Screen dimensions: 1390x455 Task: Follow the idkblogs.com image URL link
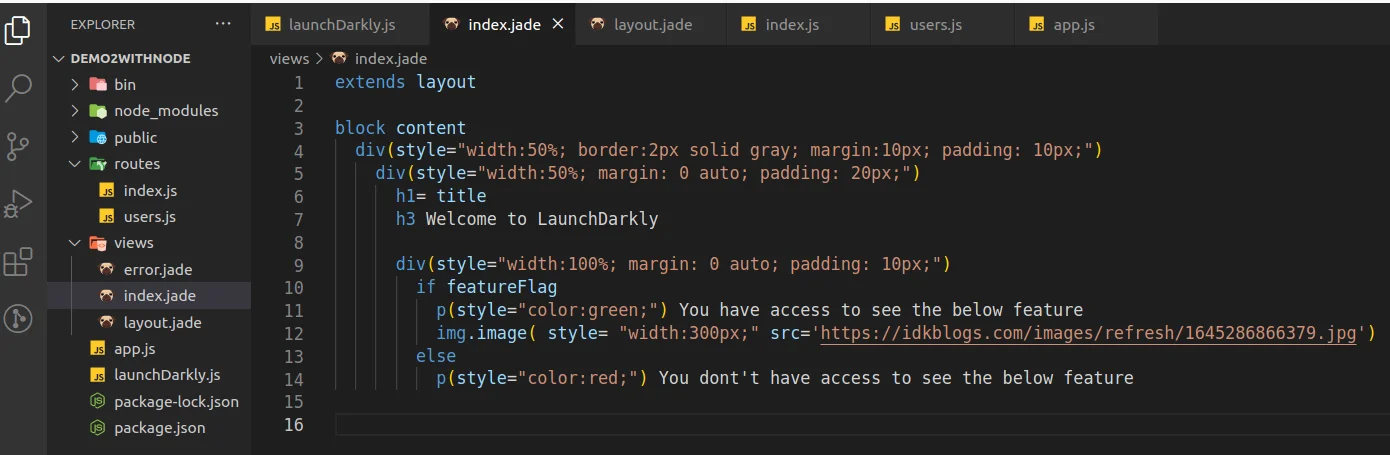point(1089,334)
